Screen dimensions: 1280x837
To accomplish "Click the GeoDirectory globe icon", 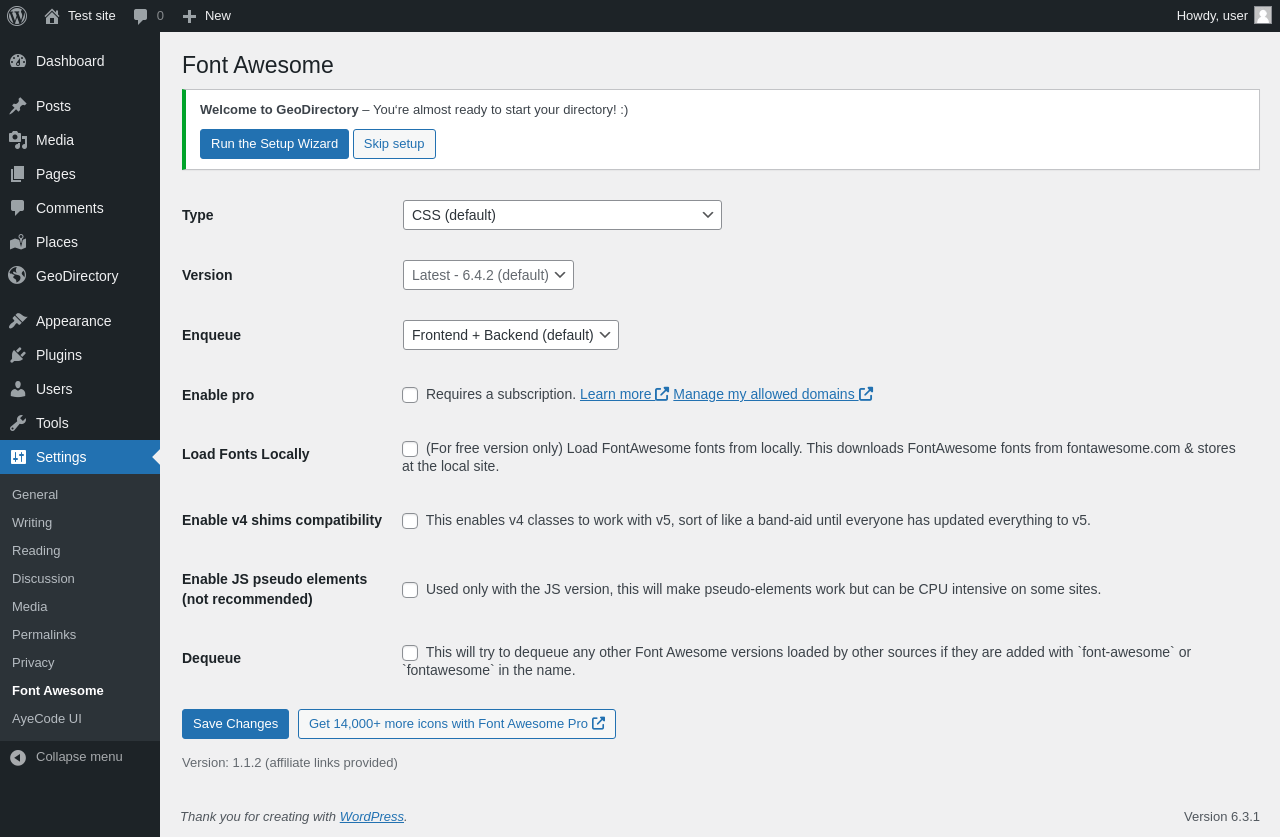I will tap(18, 276).
